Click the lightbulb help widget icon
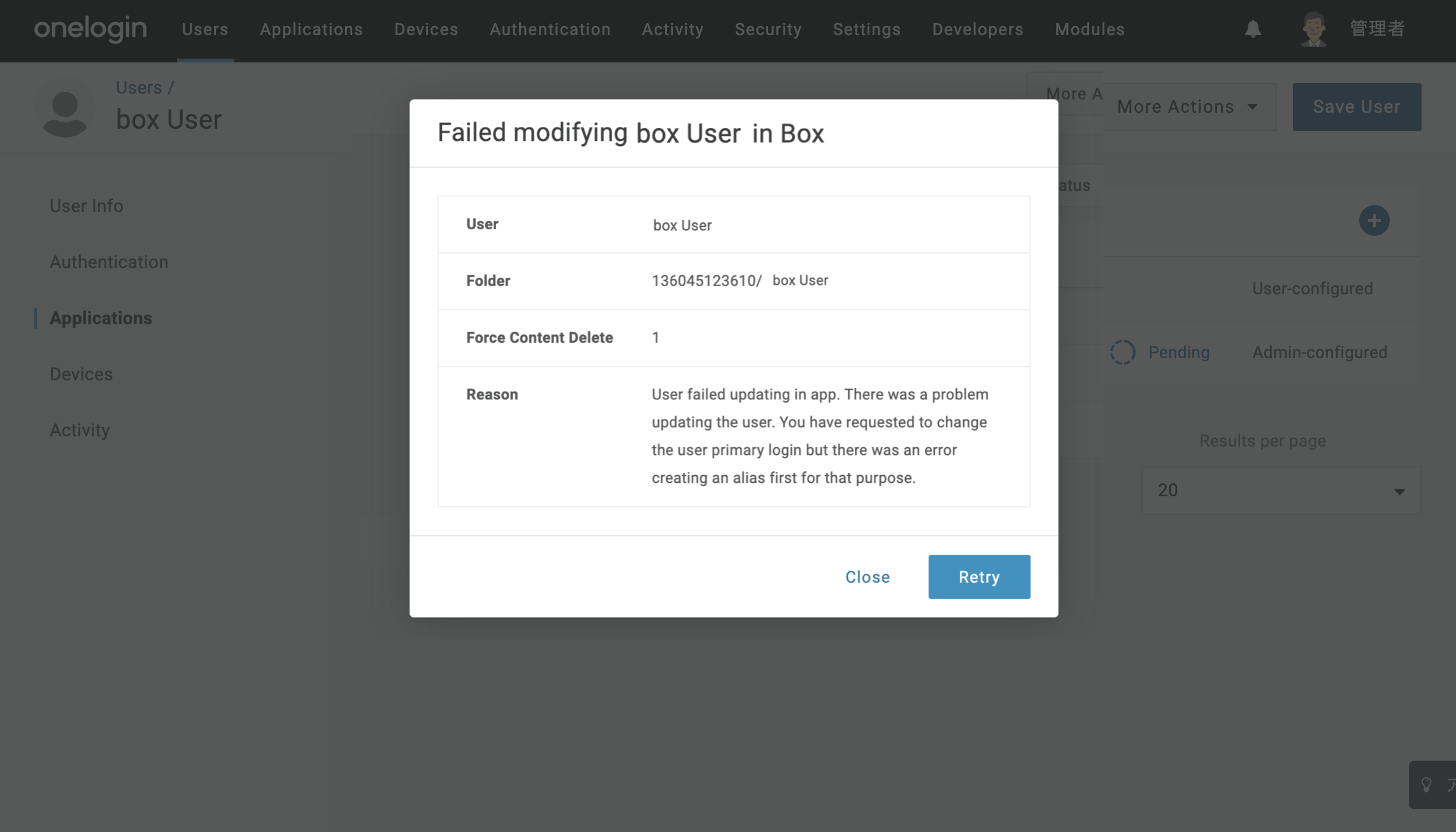This screenshot has width=1456, height=832. coord(1427,785)
